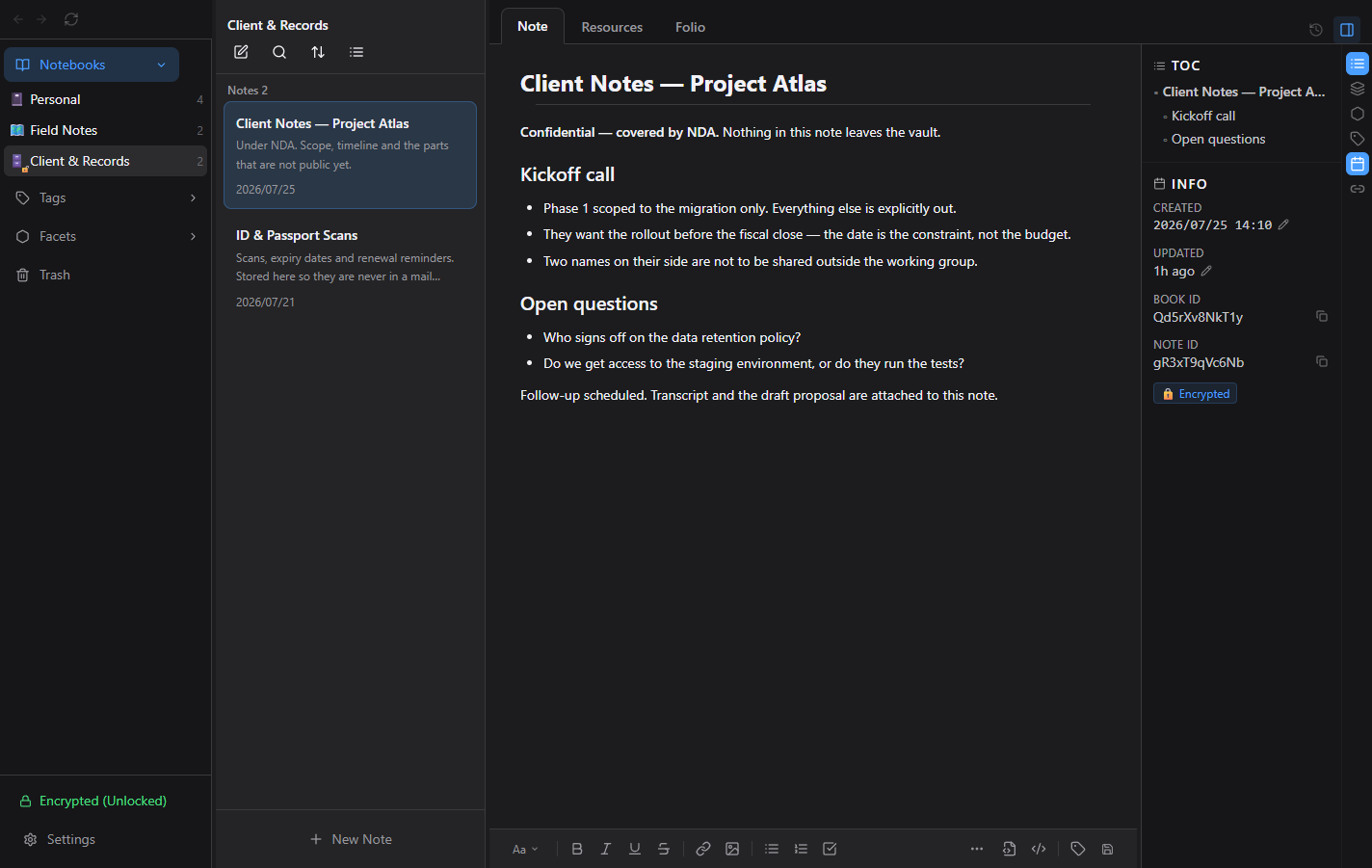Image resolution: width=1372 pixels, height=868 pixels.
Task: Search notes in Client & Records
Action: point(279,52)
